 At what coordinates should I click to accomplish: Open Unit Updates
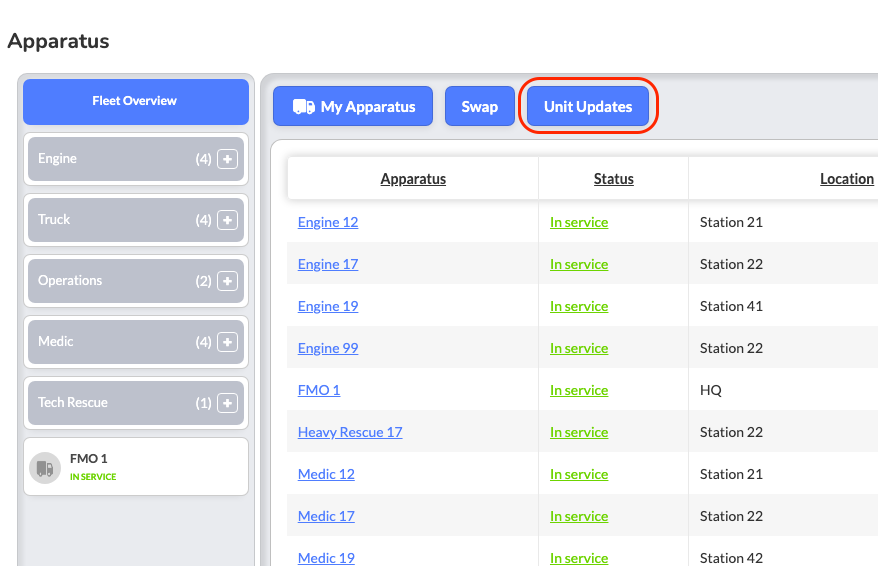pos(588,106)
